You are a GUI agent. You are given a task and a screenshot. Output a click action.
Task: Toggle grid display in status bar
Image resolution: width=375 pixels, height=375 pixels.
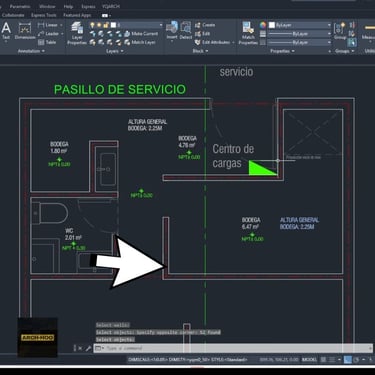coord(323,360)
